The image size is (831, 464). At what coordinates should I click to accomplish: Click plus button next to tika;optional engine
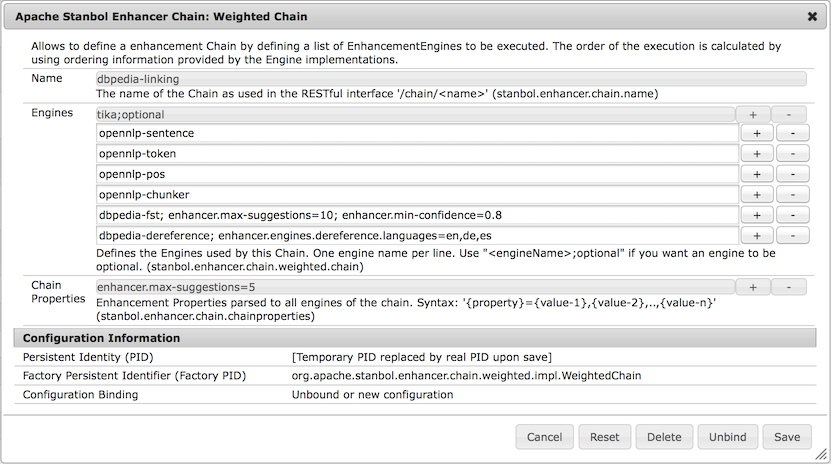click(x=753, y=115)
